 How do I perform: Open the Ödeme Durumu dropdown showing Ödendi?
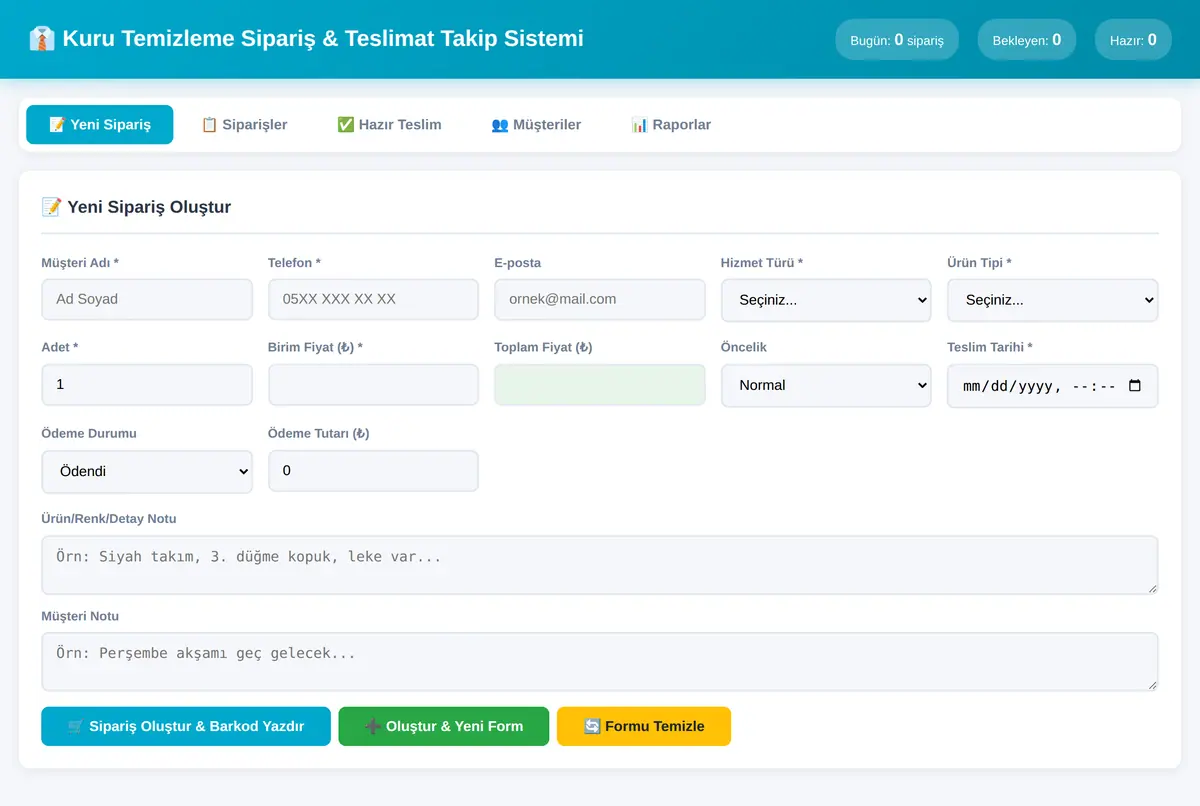click(x=147, y=471)
